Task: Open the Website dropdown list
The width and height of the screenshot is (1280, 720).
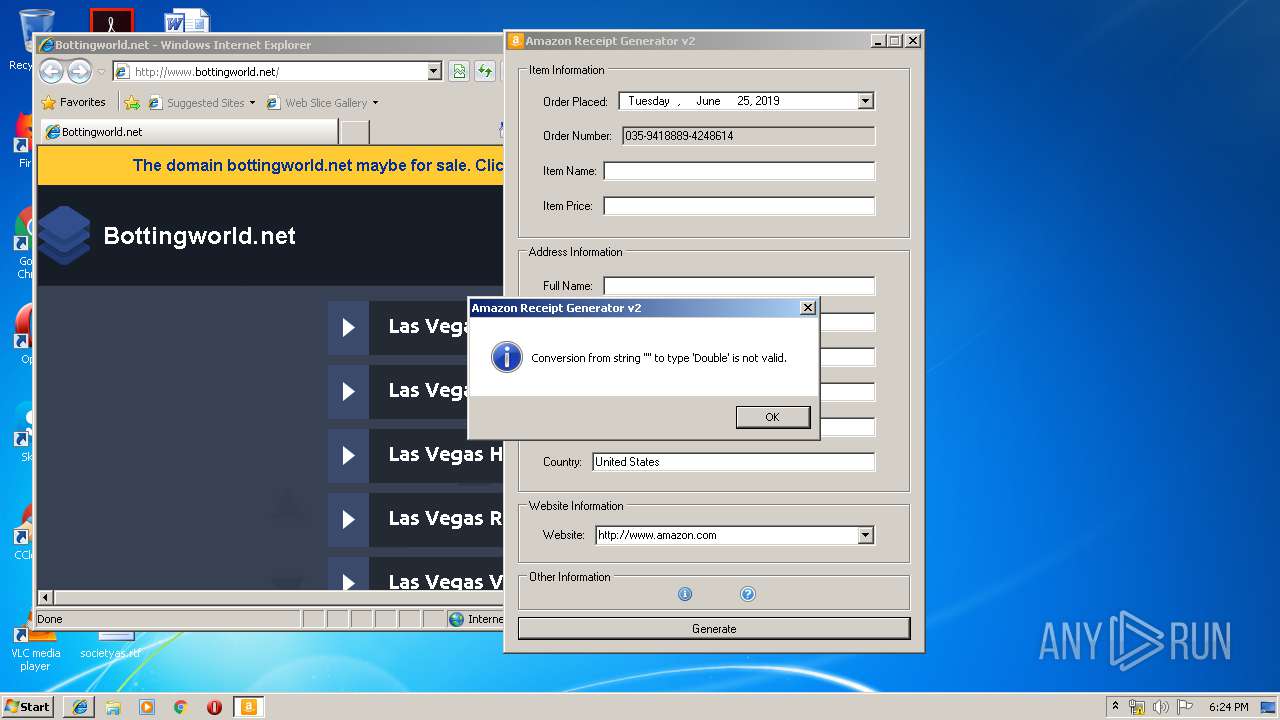Action: pyautogui.click(x=866, y=535)
